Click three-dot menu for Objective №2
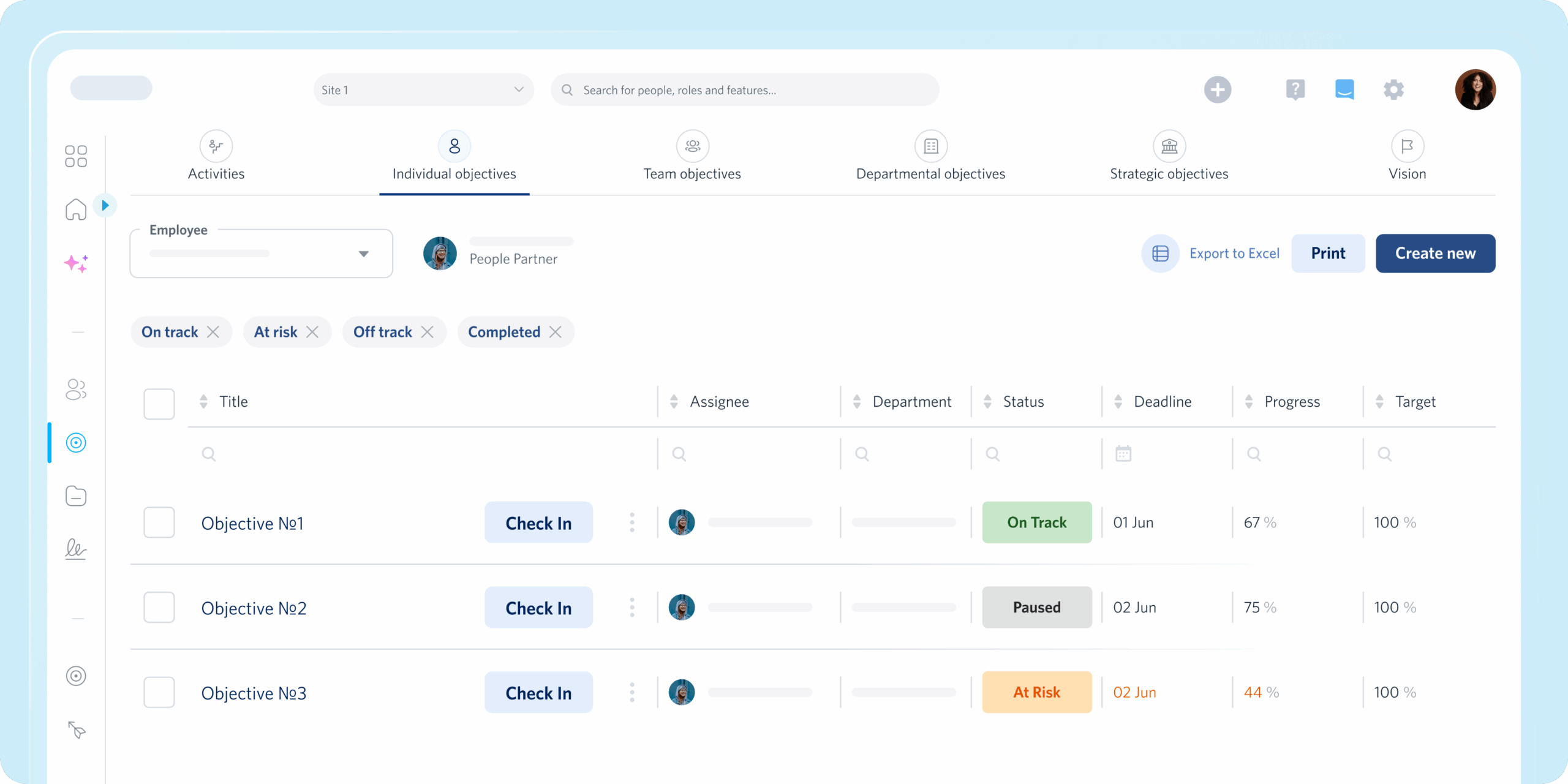Viewport: 1568px width, 784px height. [632, 608]
